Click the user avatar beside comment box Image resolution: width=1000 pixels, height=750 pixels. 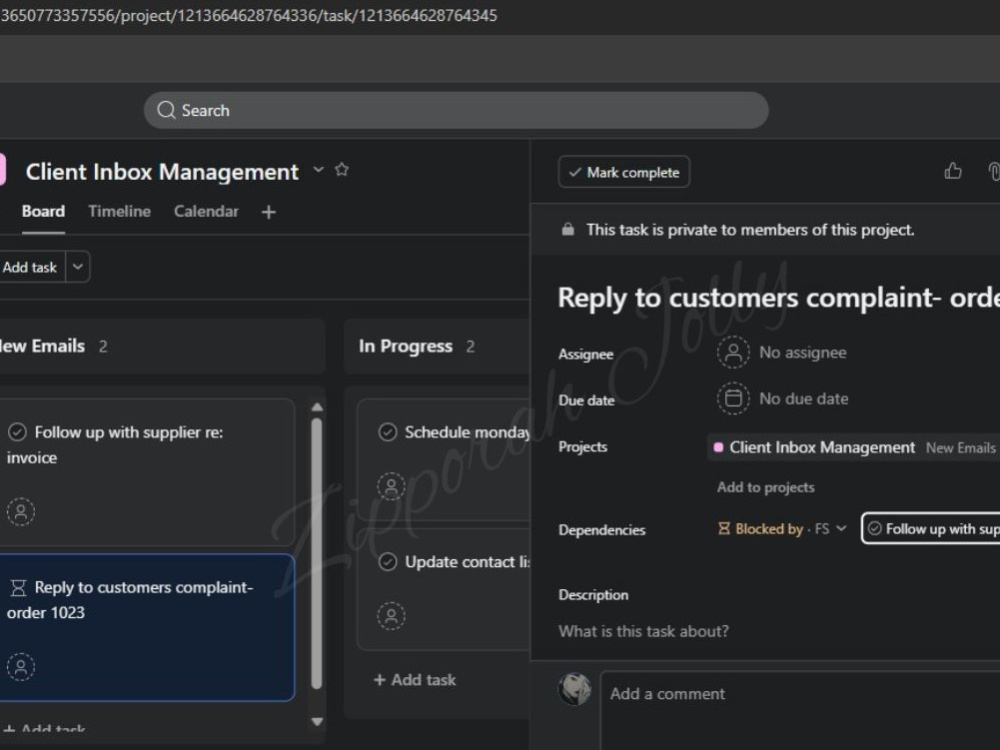(x=575, y=689)
